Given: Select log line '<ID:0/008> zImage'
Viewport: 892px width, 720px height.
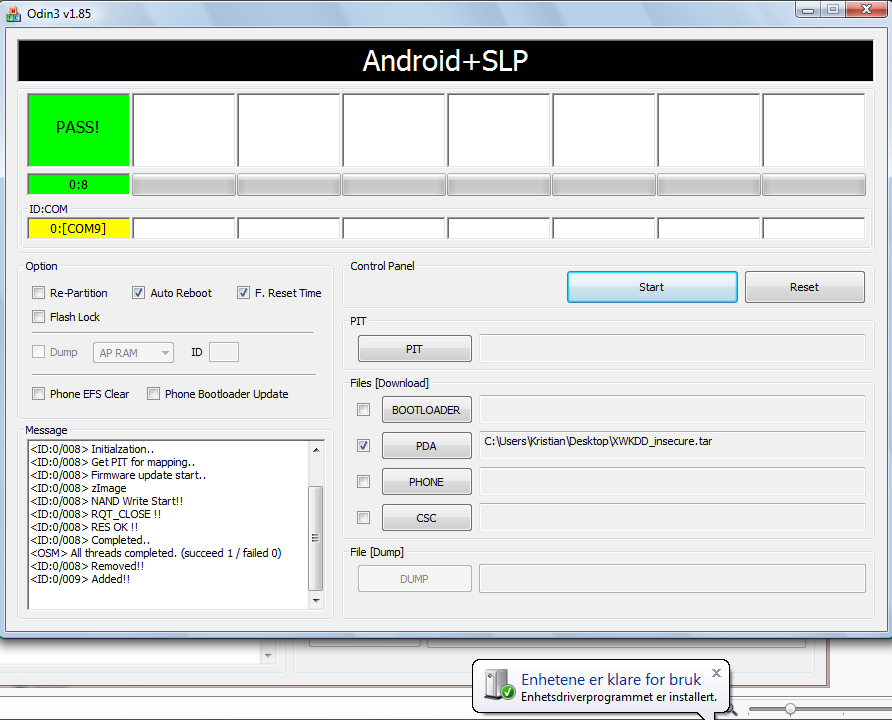Looking at the screenshot, I should [79, 488].
